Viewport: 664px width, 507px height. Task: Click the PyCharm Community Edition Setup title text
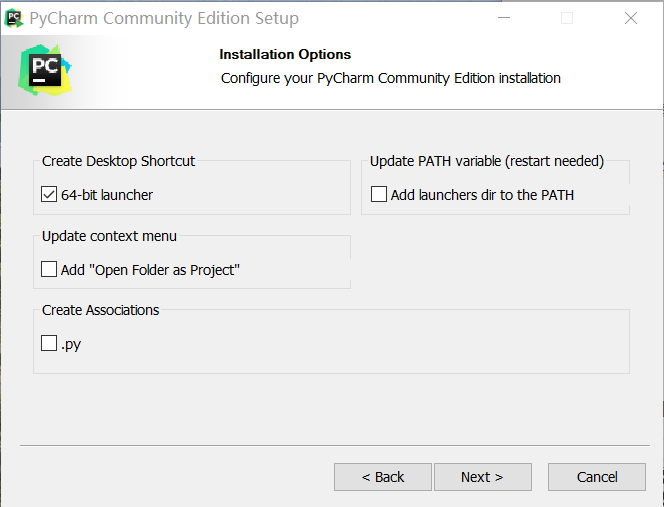pyautogui.click(x=164, y=19)
